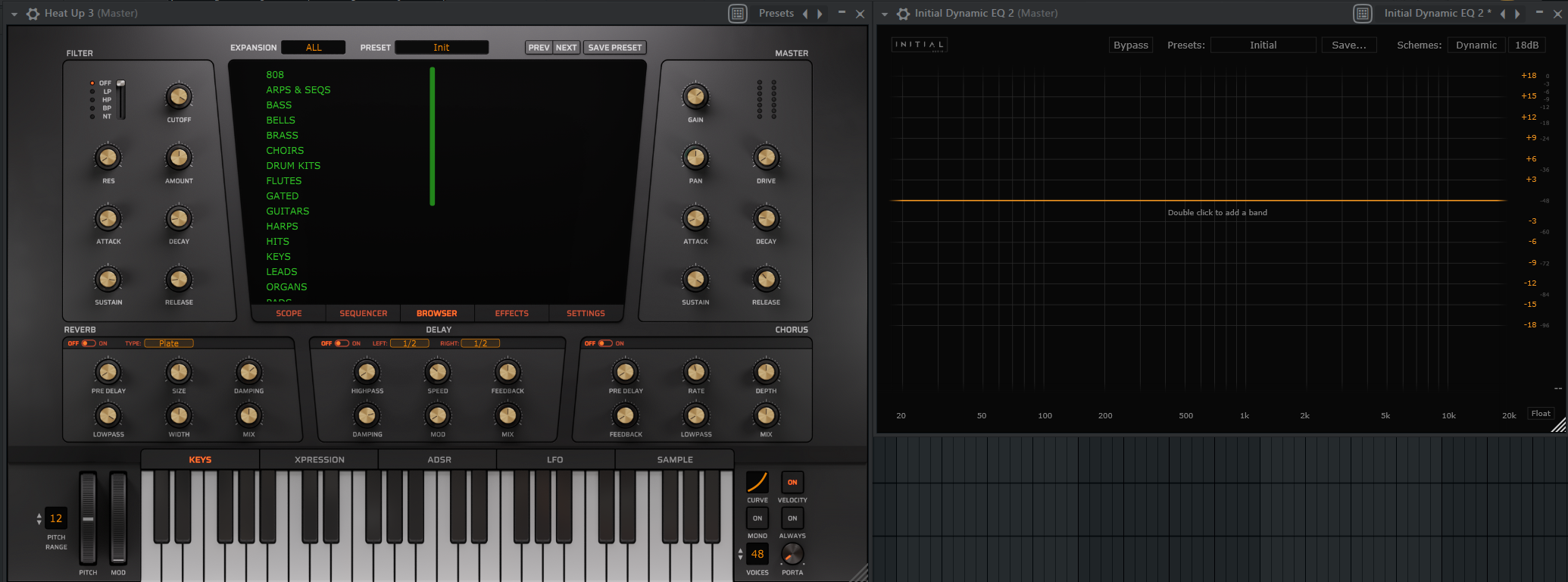1568x582 pixels.
Task: Click the filter AMOUNT knob
Action: click(x=179, y=157)
